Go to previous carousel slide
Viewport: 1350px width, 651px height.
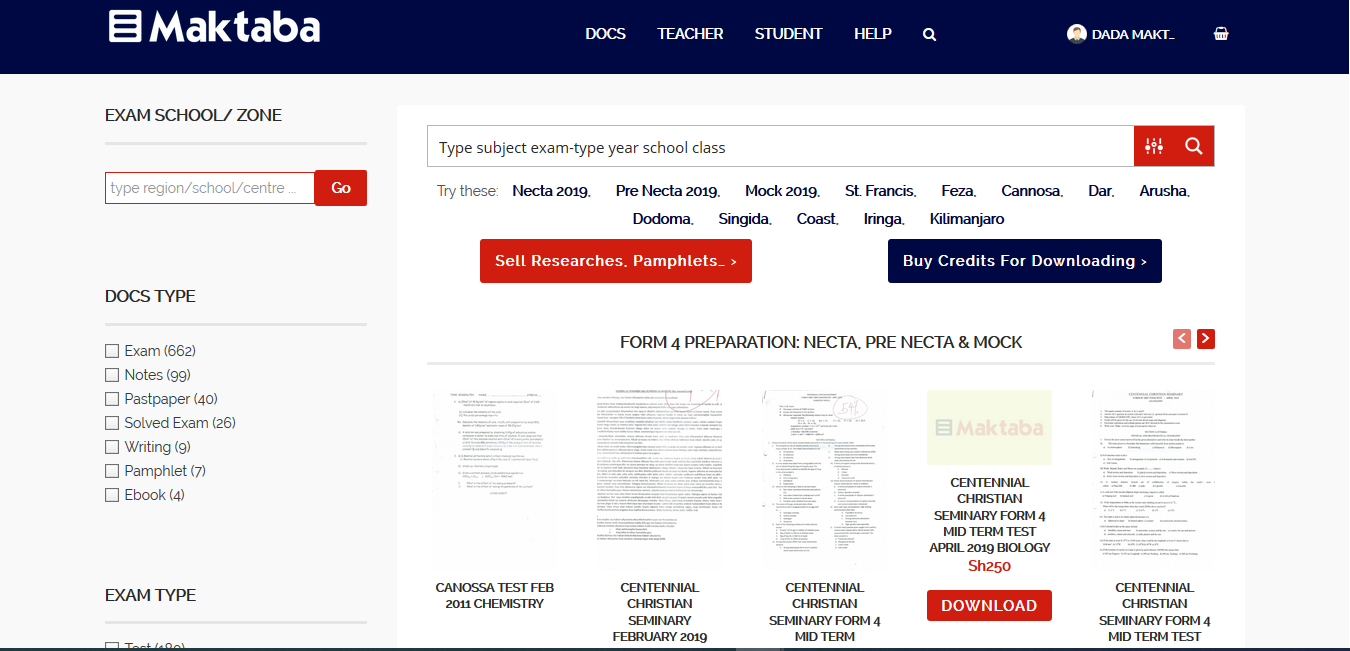(1182, 339)
